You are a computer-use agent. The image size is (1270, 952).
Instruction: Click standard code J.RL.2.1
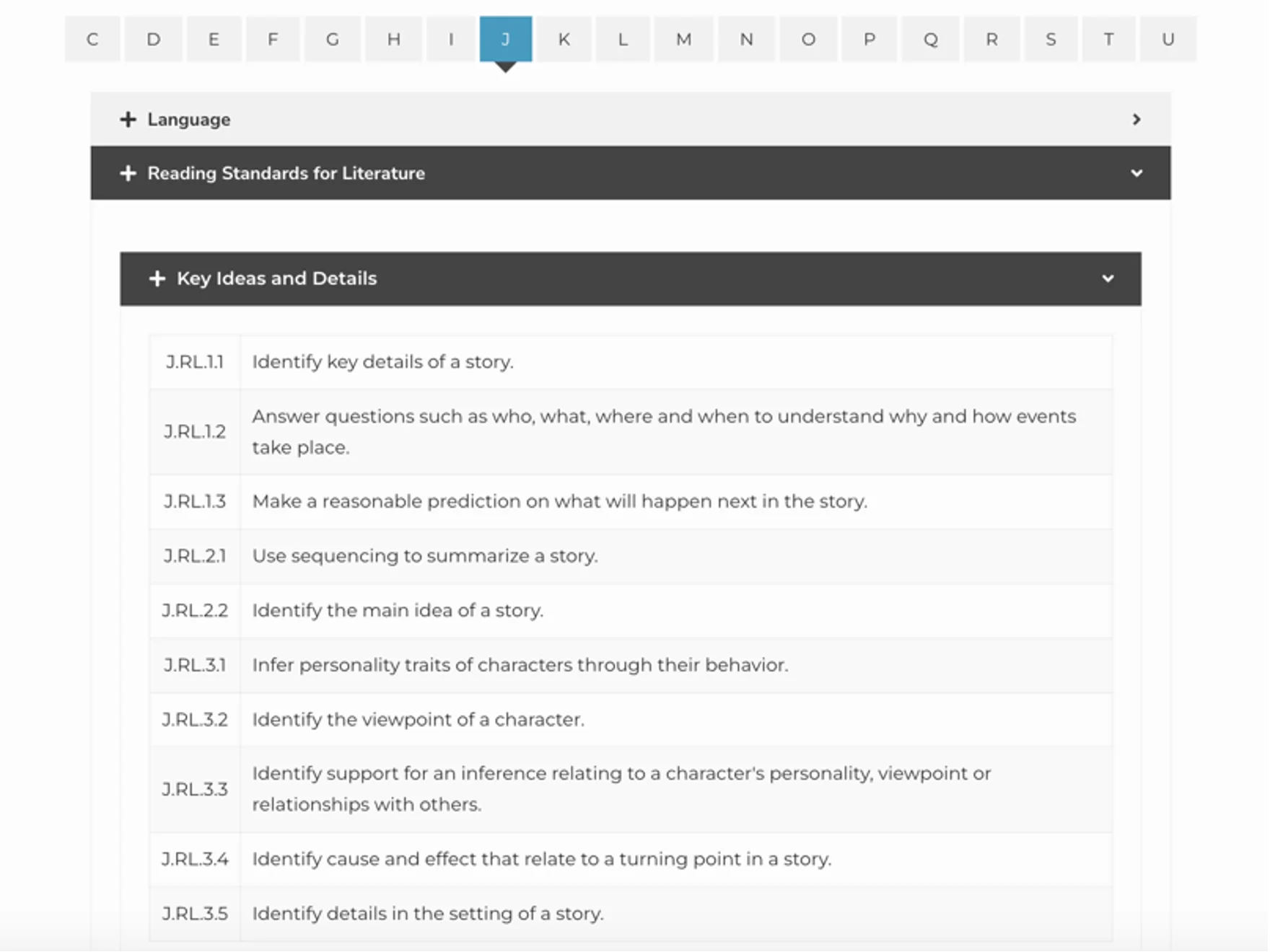(x=195, y=556)
